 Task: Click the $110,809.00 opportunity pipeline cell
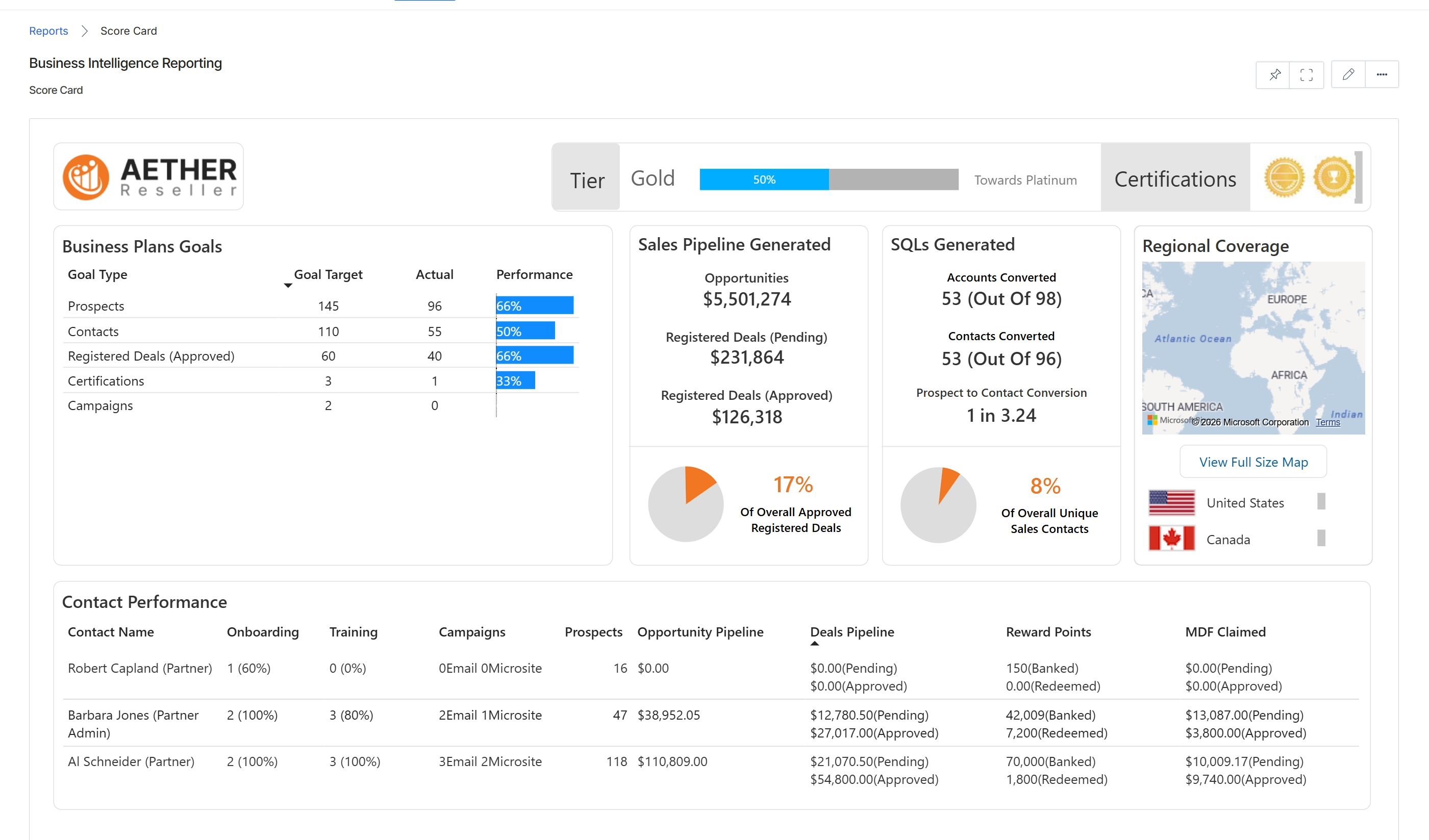point(672,761)
